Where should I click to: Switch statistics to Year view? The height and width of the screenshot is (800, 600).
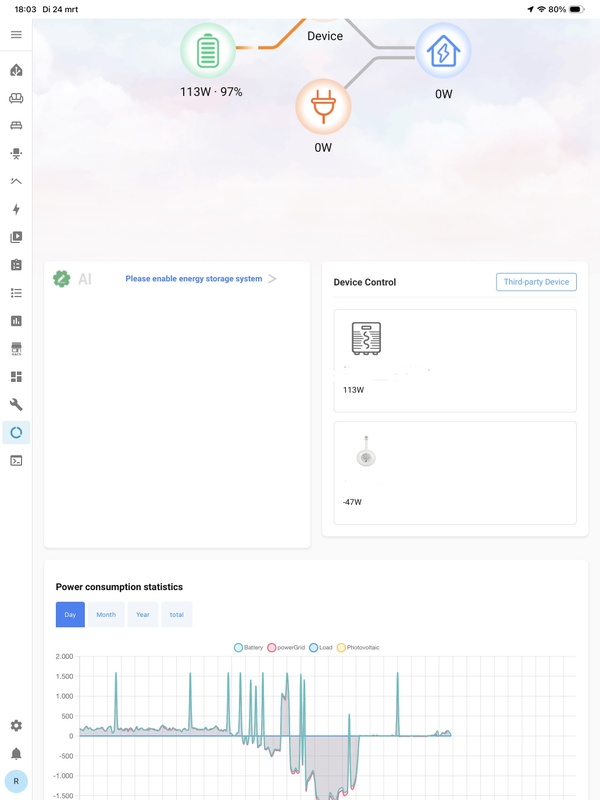click(143, 614)
